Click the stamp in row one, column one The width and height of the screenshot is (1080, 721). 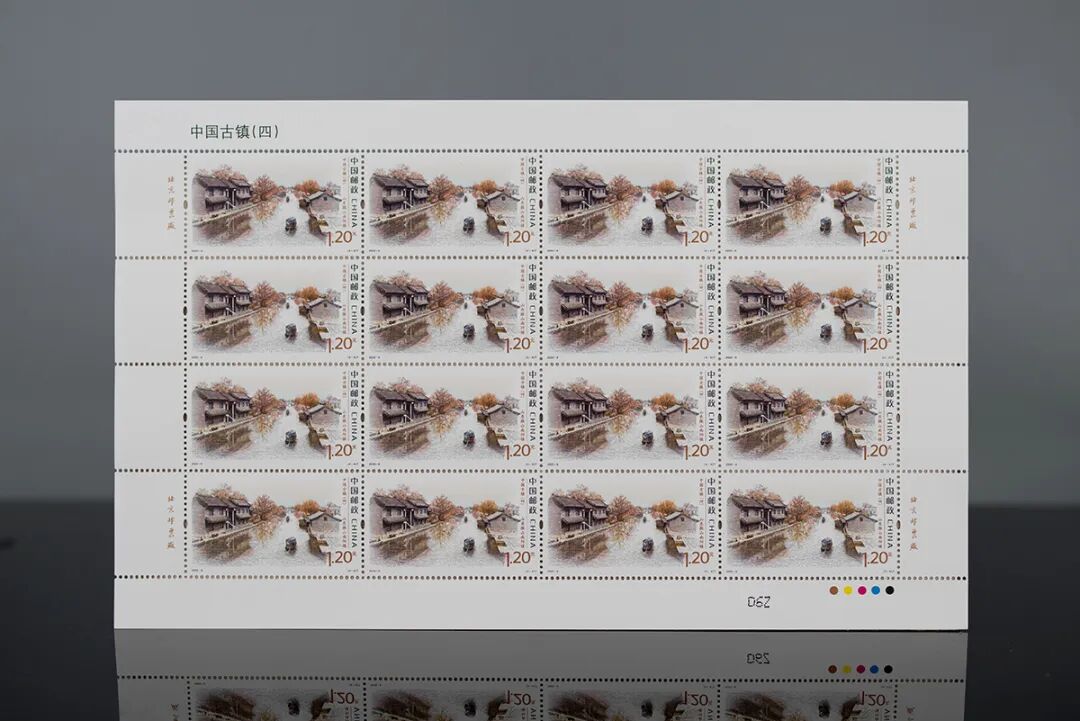pyautogui.click(x=276, y=203)
